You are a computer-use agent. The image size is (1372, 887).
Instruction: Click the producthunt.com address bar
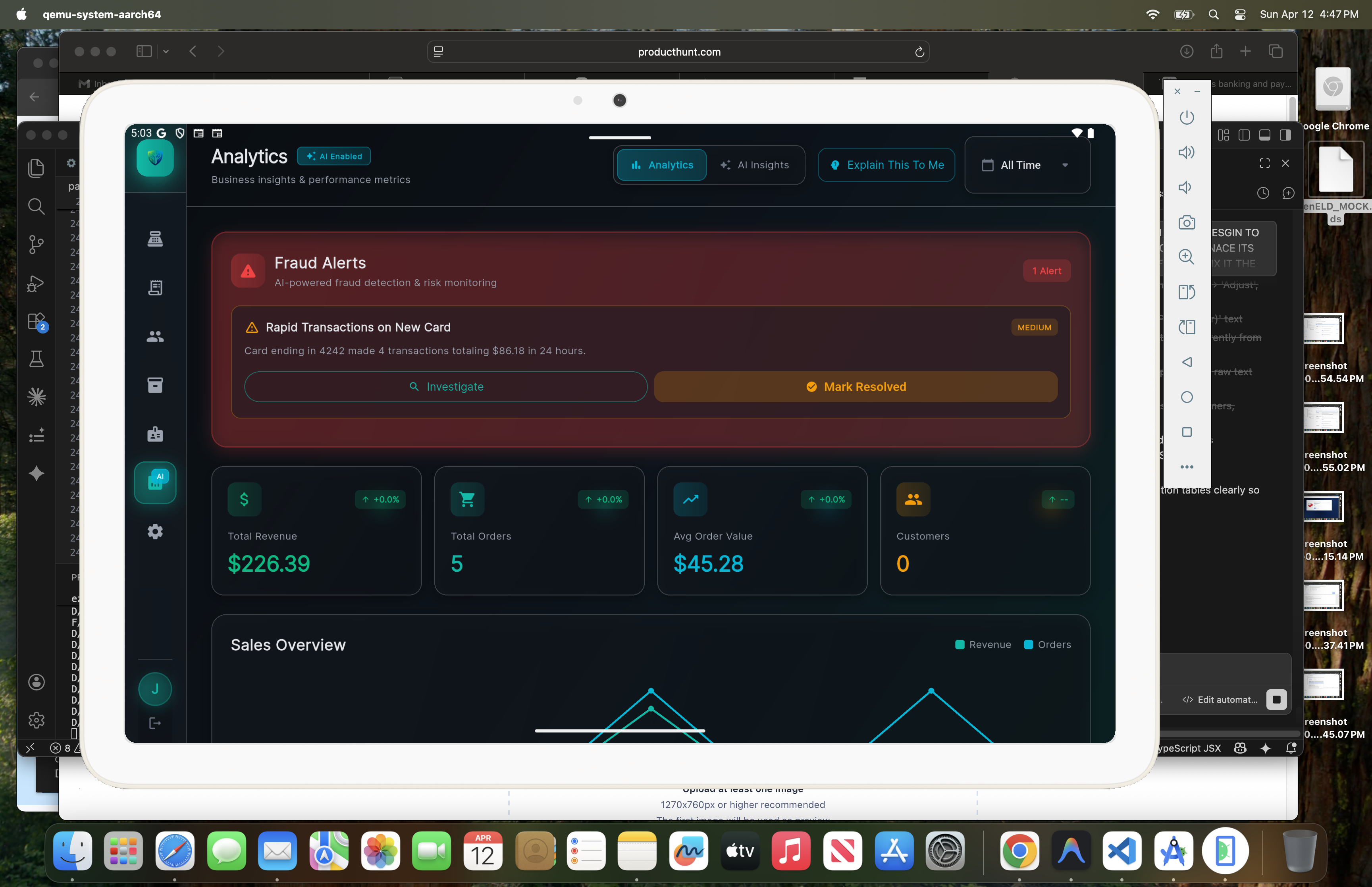(678, 52)
